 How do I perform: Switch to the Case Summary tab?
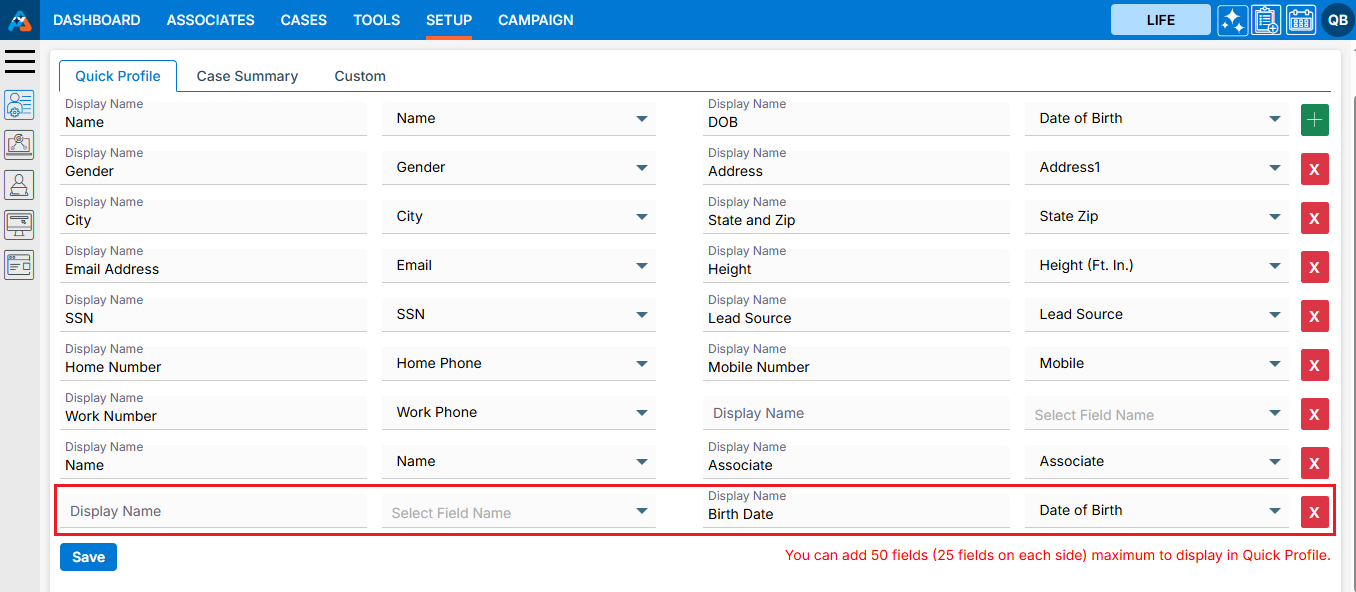click(247, 76)
